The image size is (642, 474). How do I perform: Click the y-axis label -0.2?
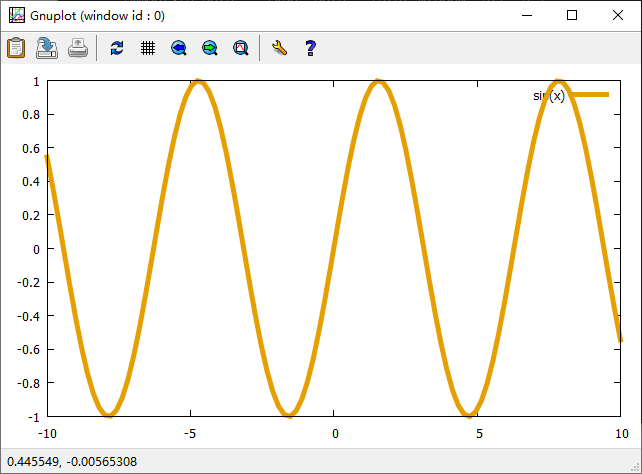pos(29,282)
